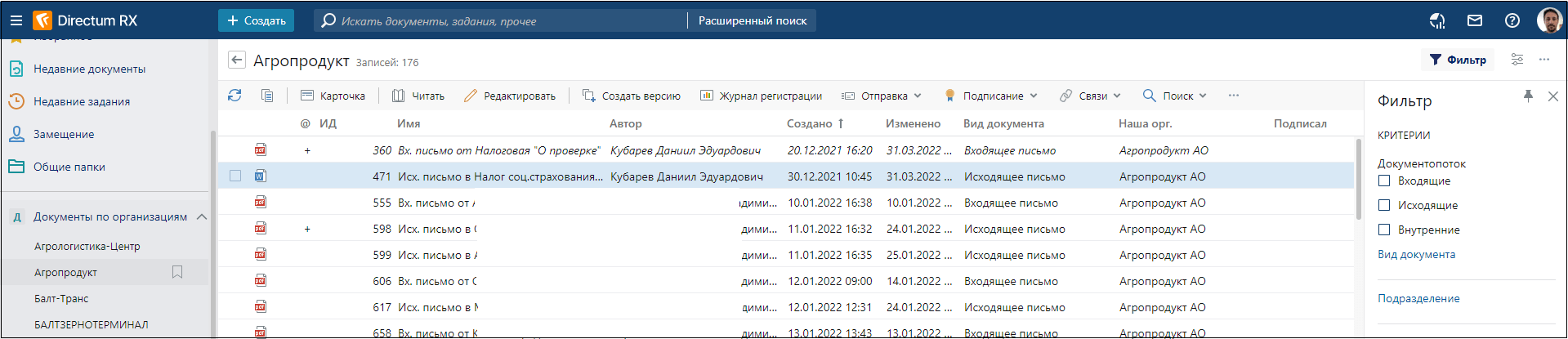Sort by the ИД column header
This screenshot has width=1568, height=339.
pos(328,123)
